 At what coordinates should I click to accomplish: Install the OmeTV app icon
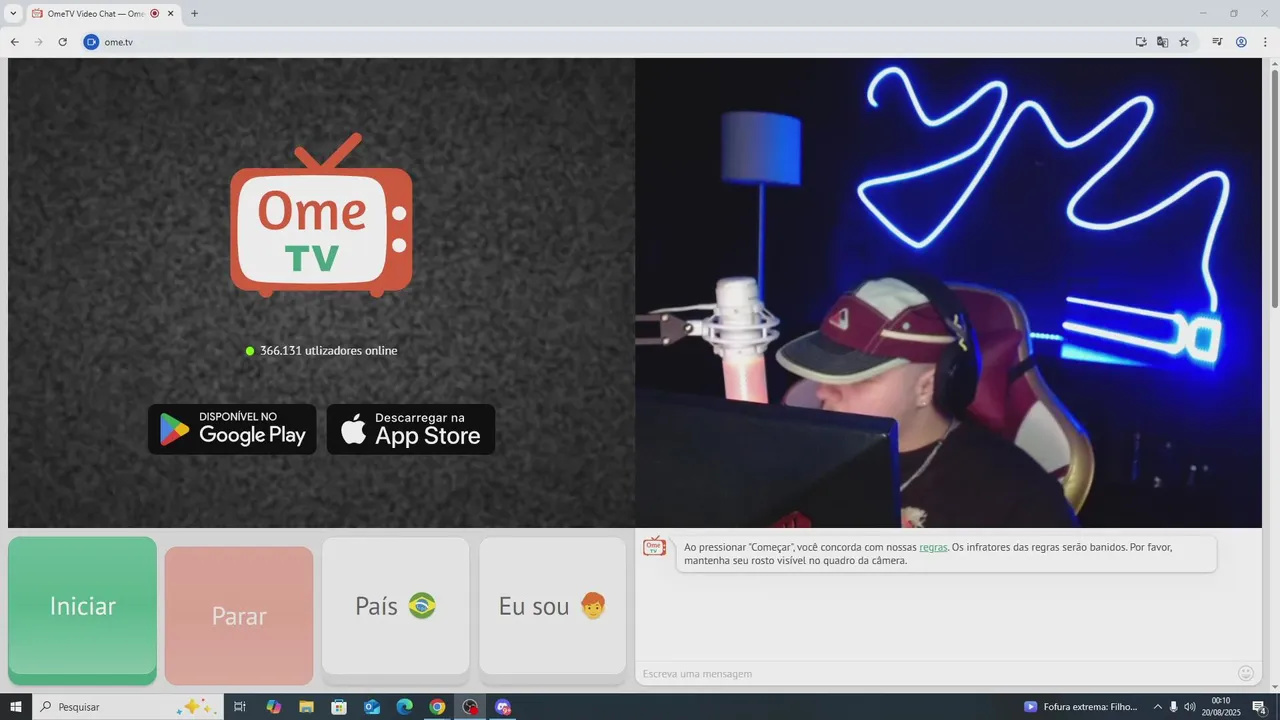coord(1141,42)
